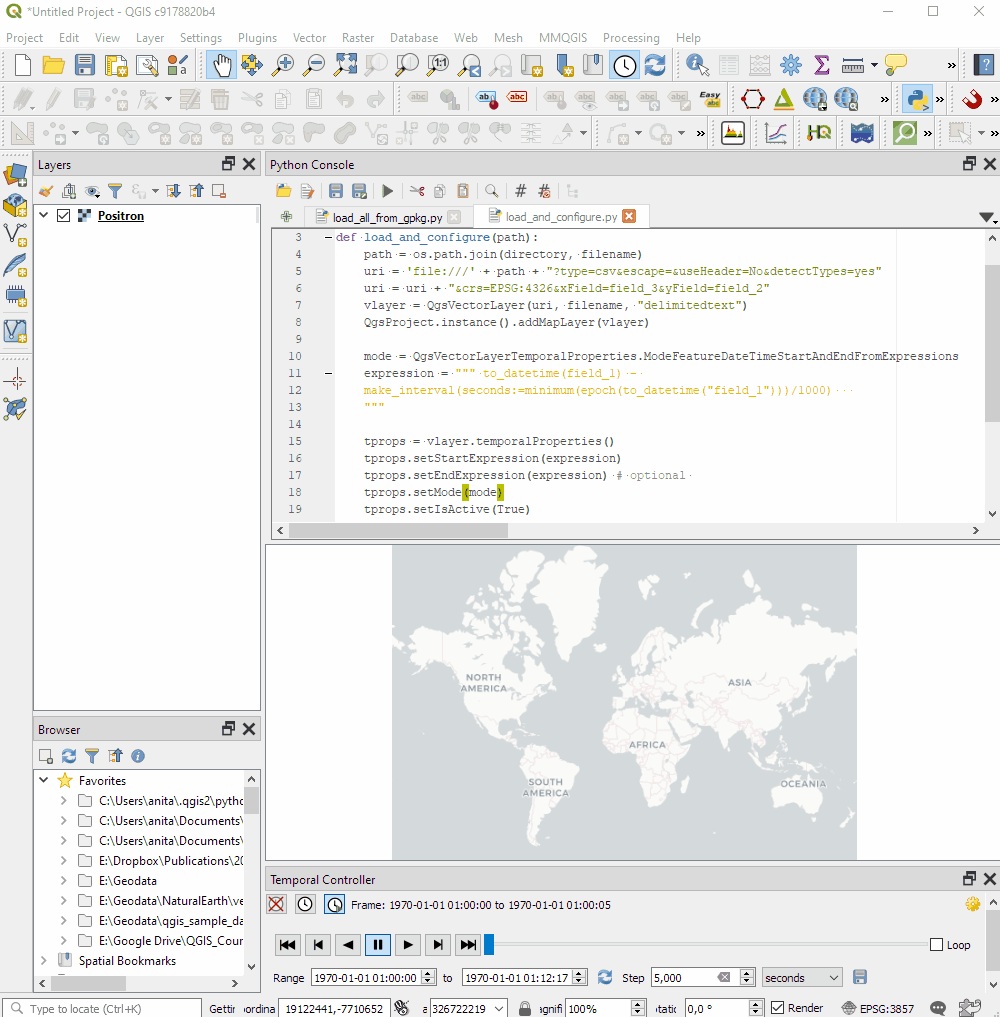This screenshot has height=1017, width=1000.
Task: Open the Layer menu
Action: (x=150, y=38)
